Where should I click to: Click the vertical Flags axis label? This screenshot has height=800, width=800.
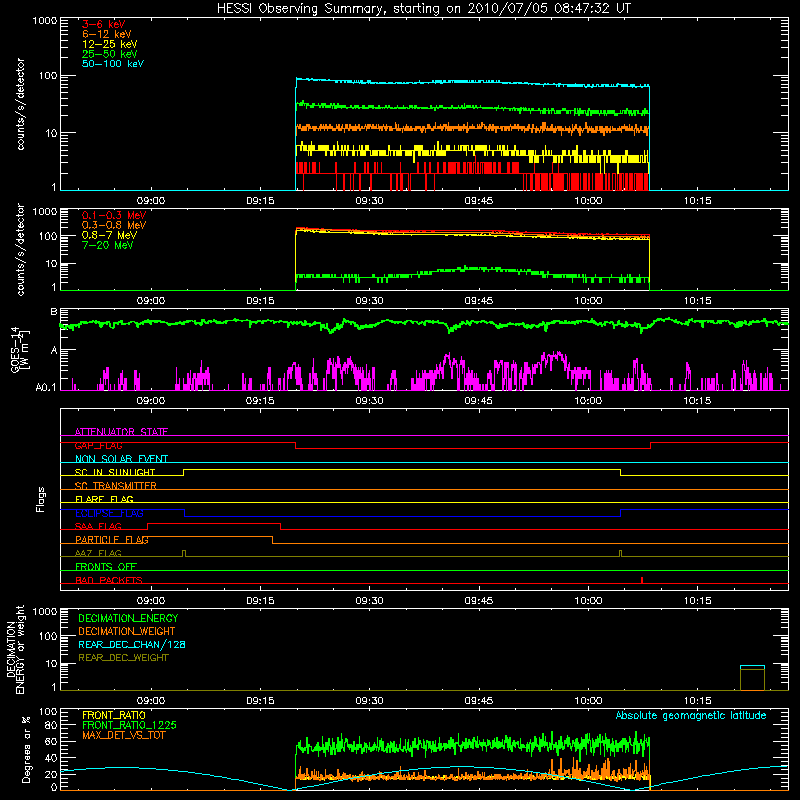(x=41, y=499)
